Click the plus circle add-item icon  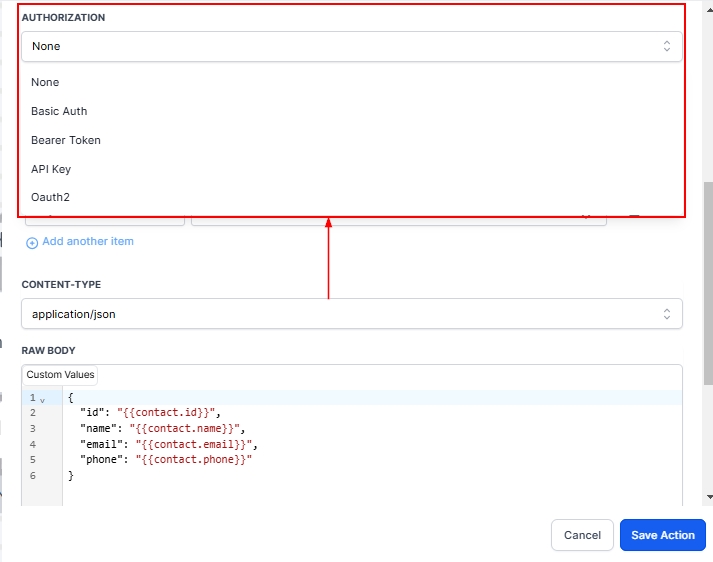[32, 242]
